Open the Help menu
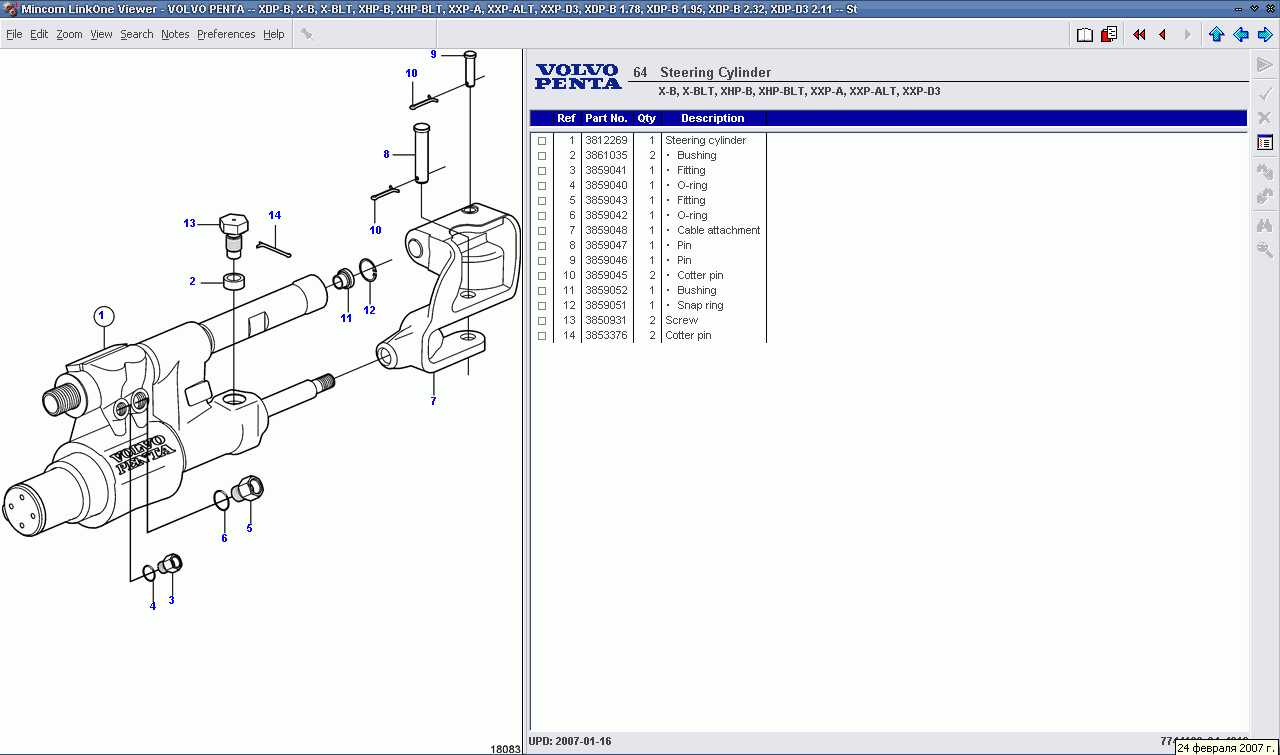 [274, 34]
